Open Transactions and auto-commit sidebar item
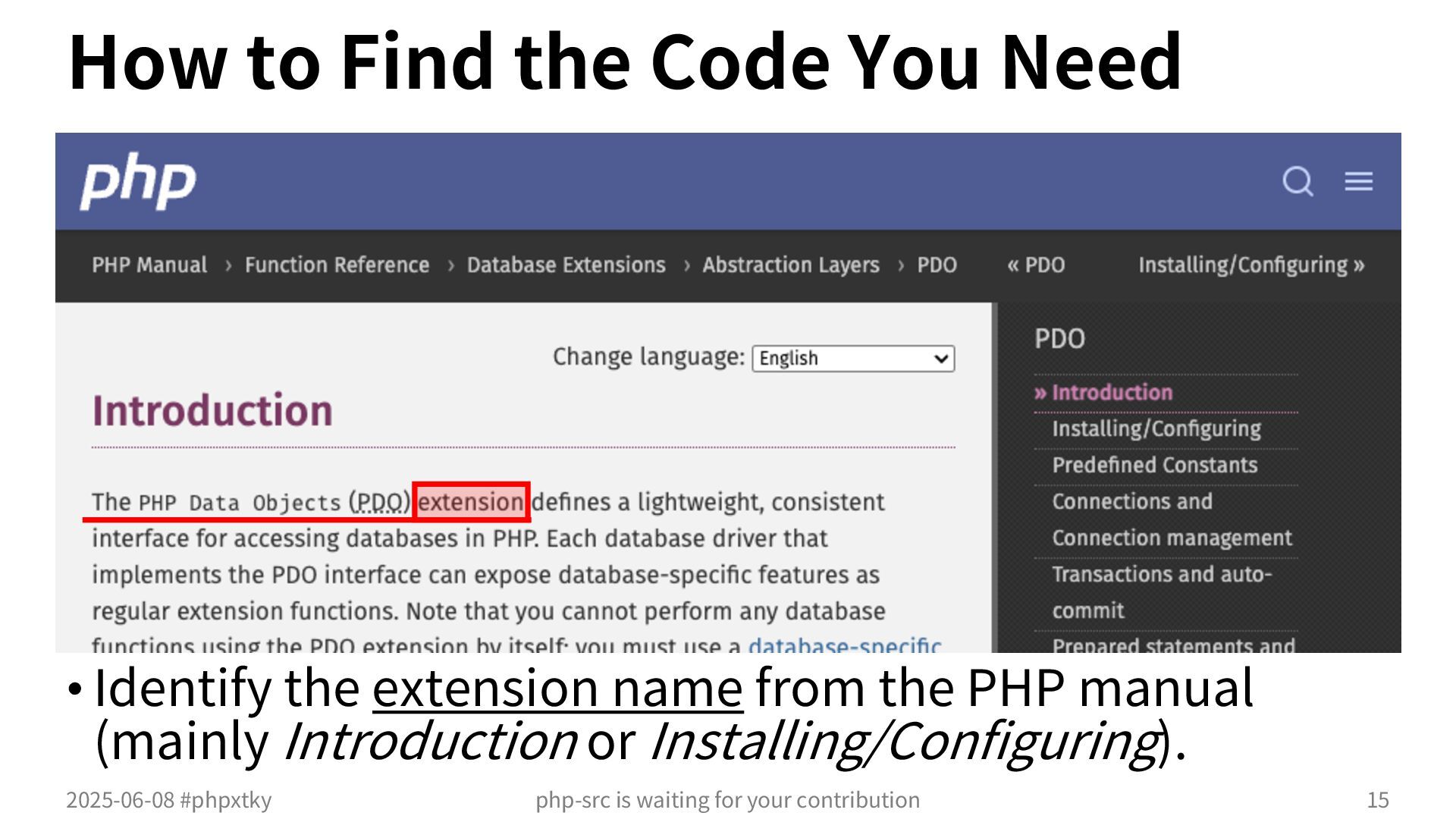1456x819 pixels. pos(1161,574)
